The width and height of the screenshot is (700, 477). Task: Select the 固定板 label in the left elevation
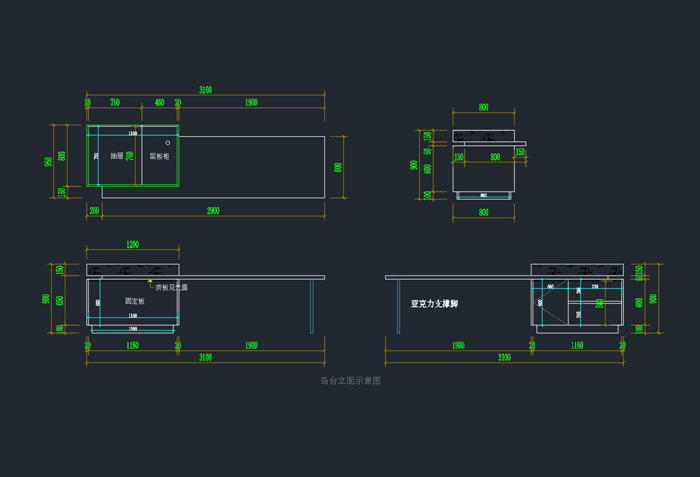[134, 300]
